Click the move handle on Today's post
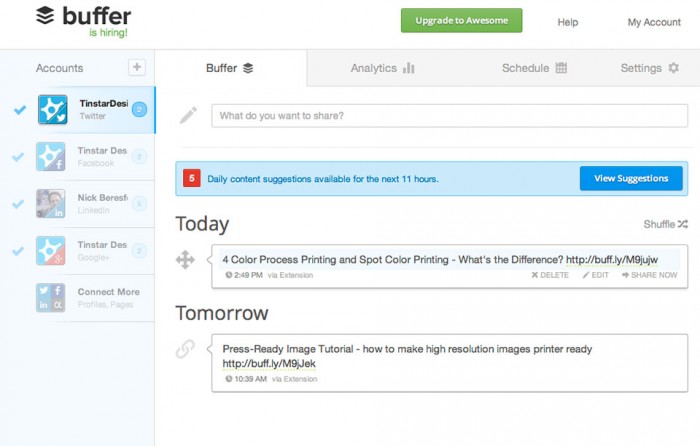This screenshot has height=446, width=700. tap(185, 259)
